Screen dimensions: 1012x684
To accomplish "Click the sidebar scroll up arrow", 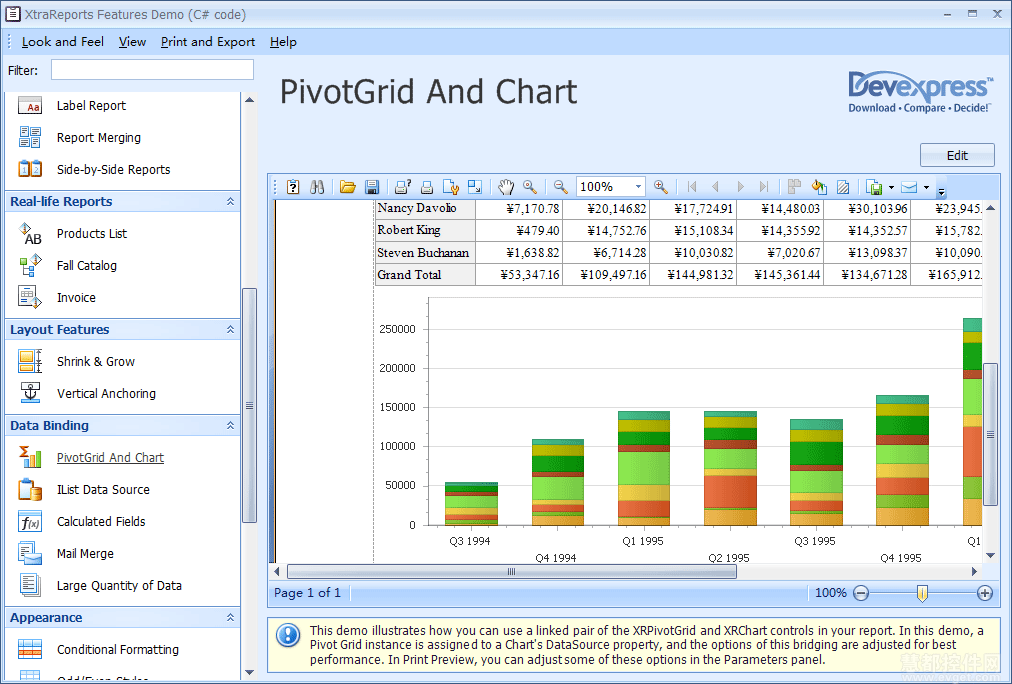I will [249, 100].
